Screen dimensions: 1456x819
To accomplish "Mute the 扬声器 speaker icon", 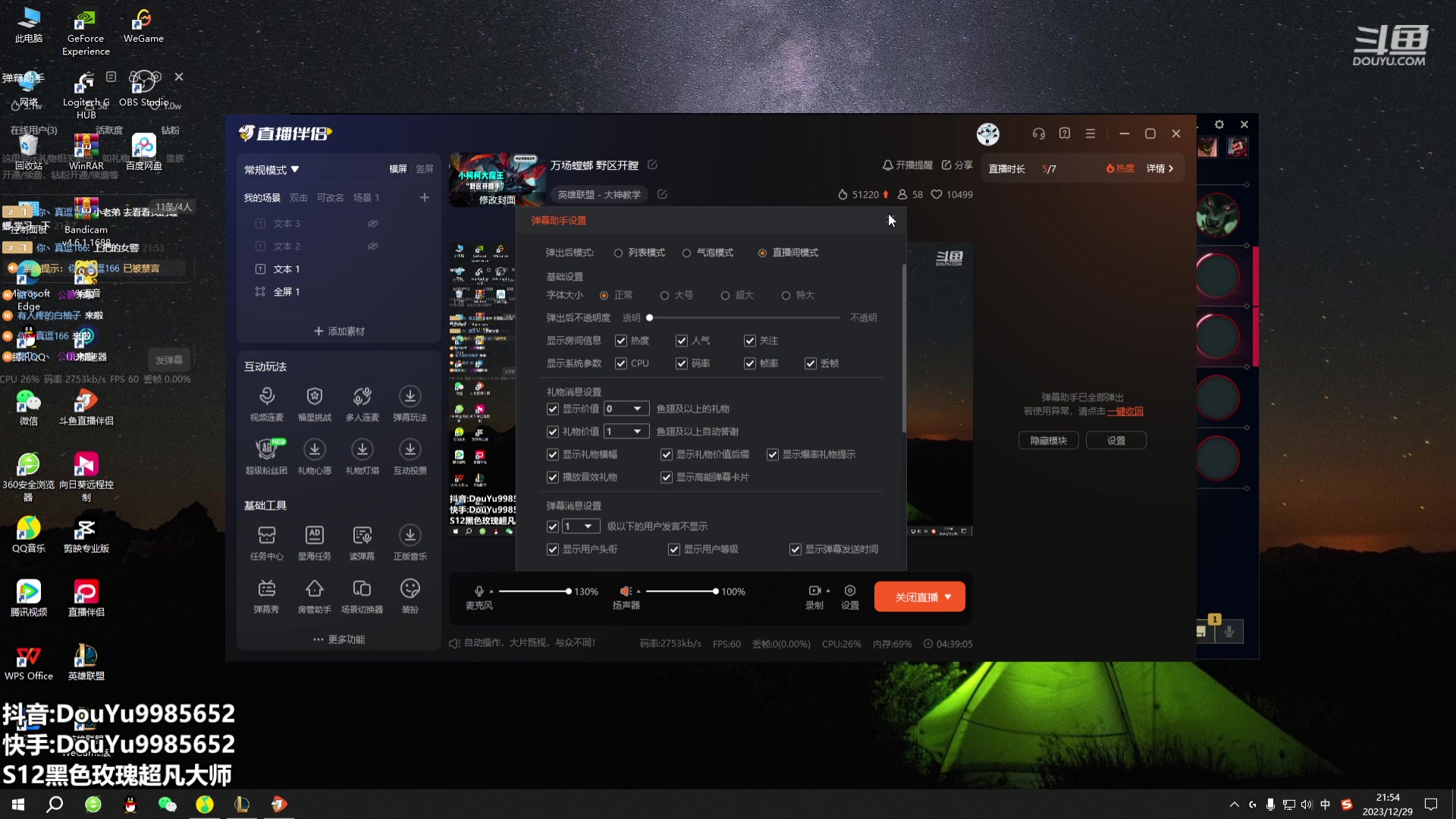I will point(625,591).
